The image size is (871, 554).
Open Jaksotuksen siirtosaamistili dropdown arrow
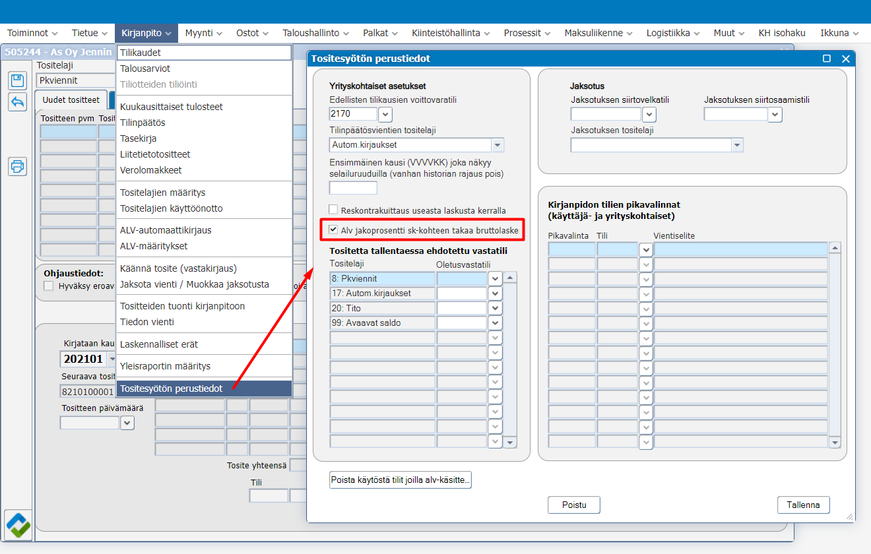[x=774, y=115]
